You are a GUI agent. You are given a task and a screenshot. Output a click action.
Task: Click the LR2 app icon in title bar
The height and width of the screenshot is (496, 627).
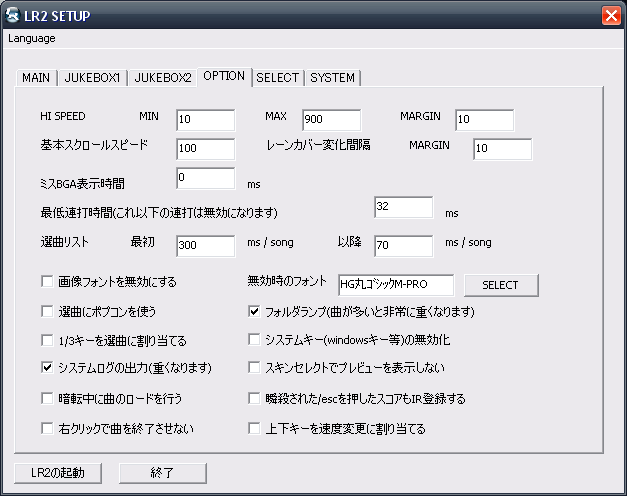click(x=15, y=15)
